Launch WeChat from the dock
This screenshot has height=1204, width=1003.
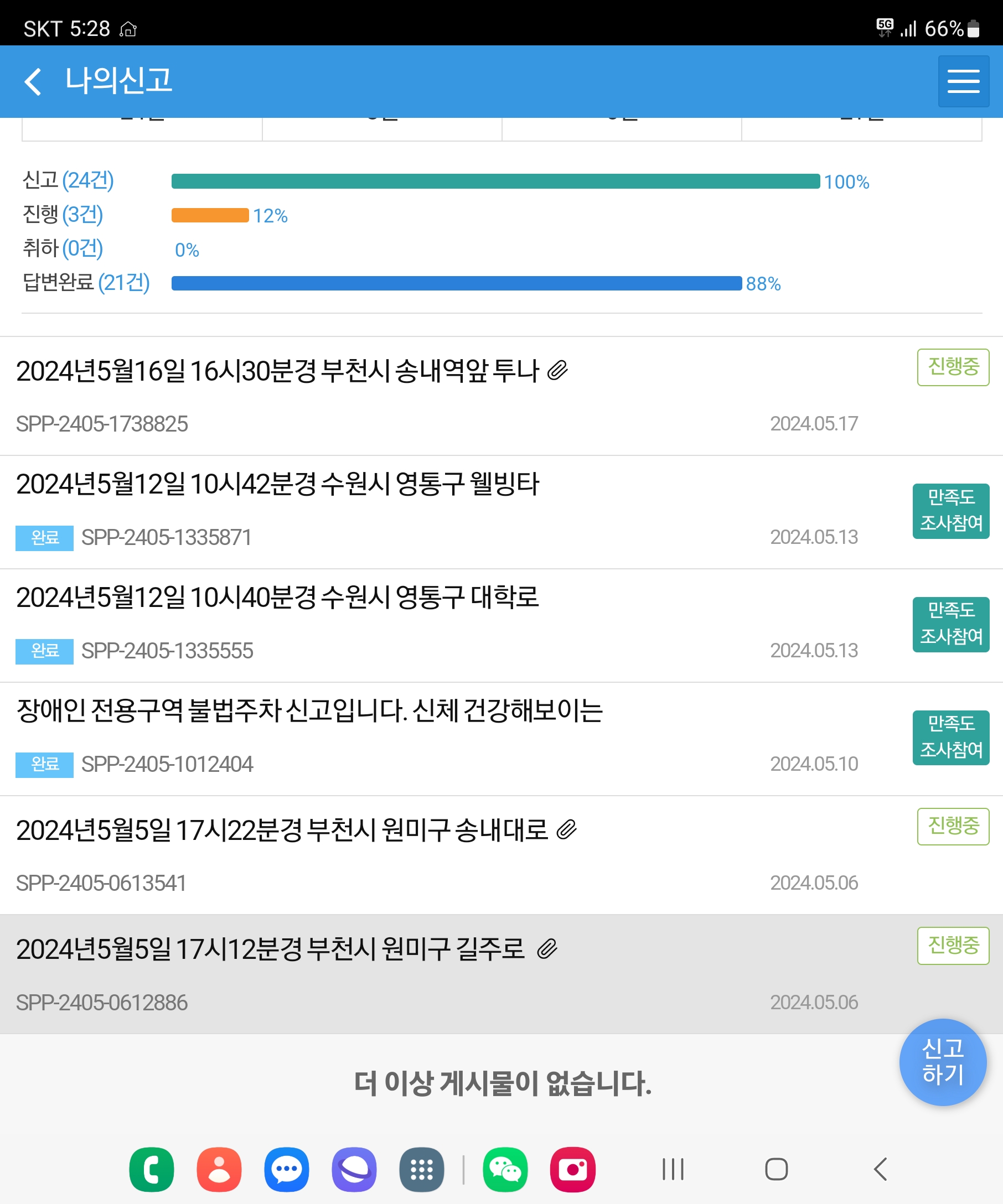505,1170
